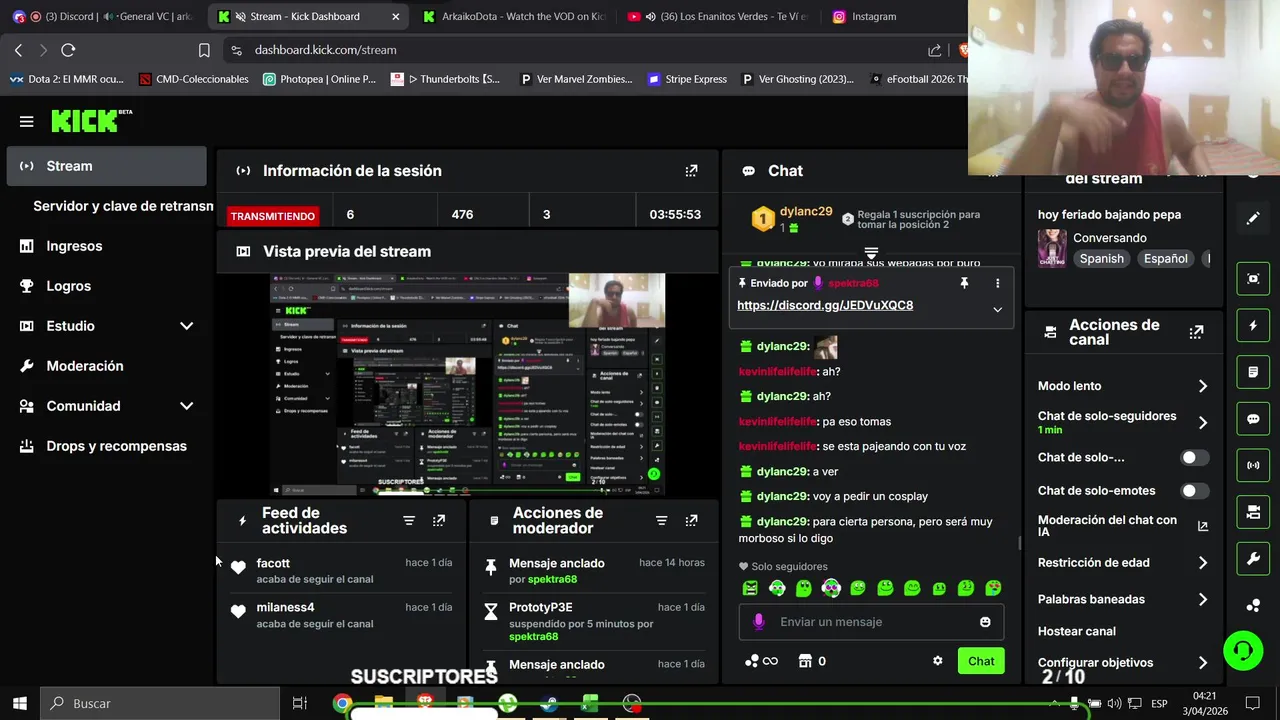Click the Enviar un mensaje field

[871, 622]
